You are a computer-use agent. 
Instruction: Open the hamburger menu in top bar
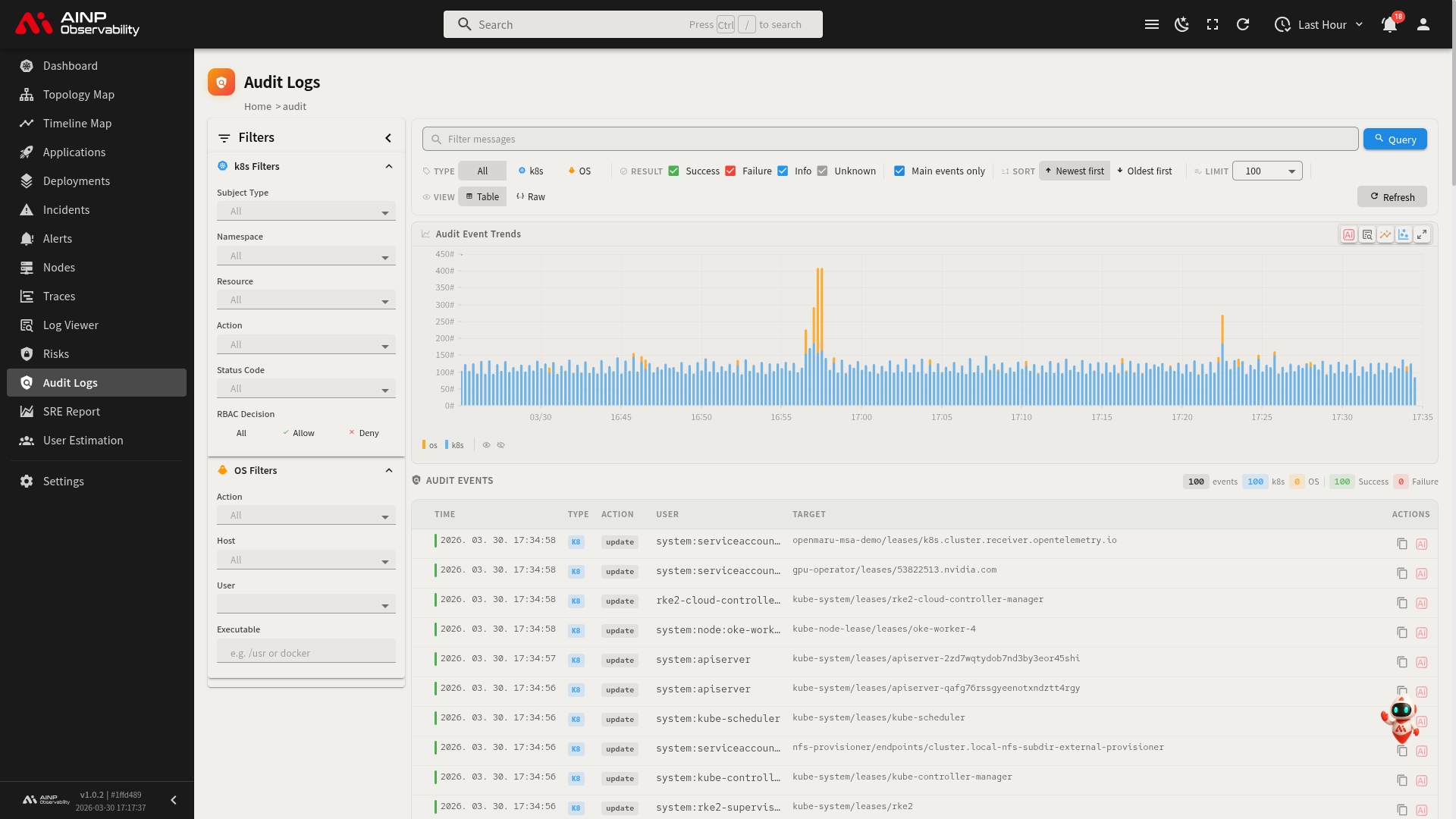coord(1151,24)
